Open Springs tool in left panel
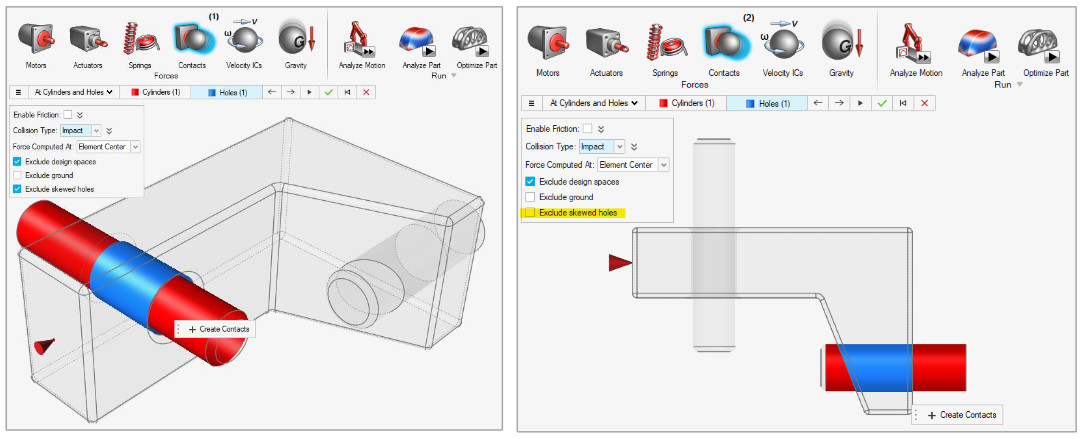1084x439 pixels. pos(138,41)
